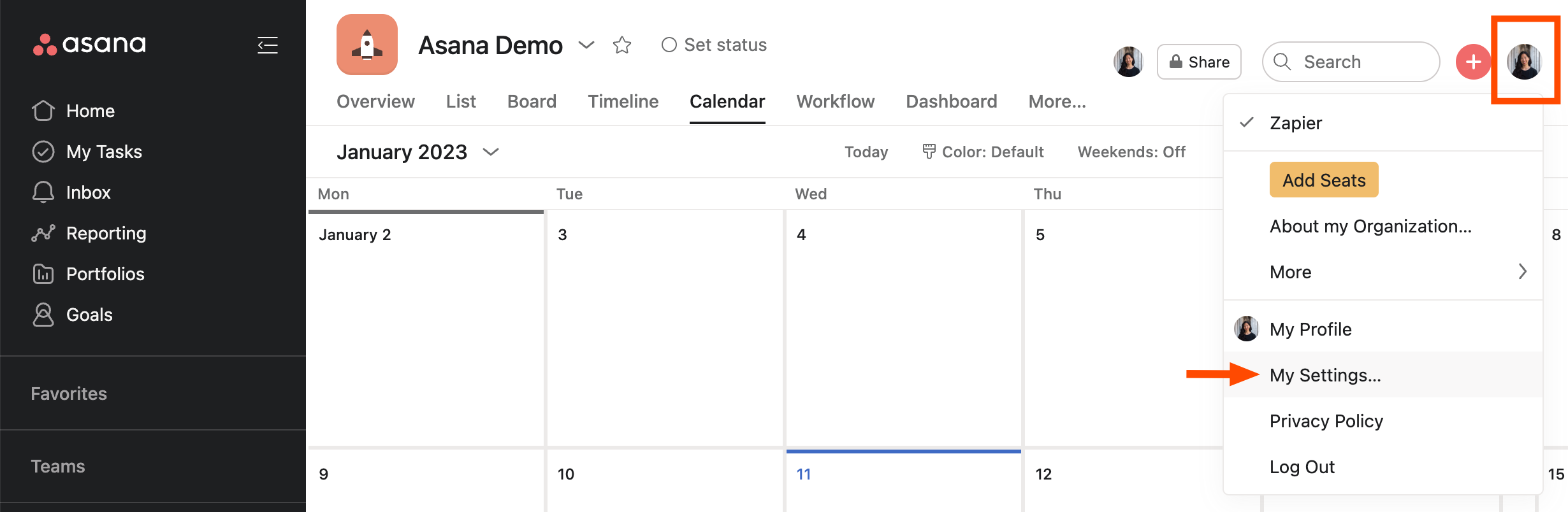Expand the More submenu
This screenshot has width=1568, height=512.
click(1383, 272)
